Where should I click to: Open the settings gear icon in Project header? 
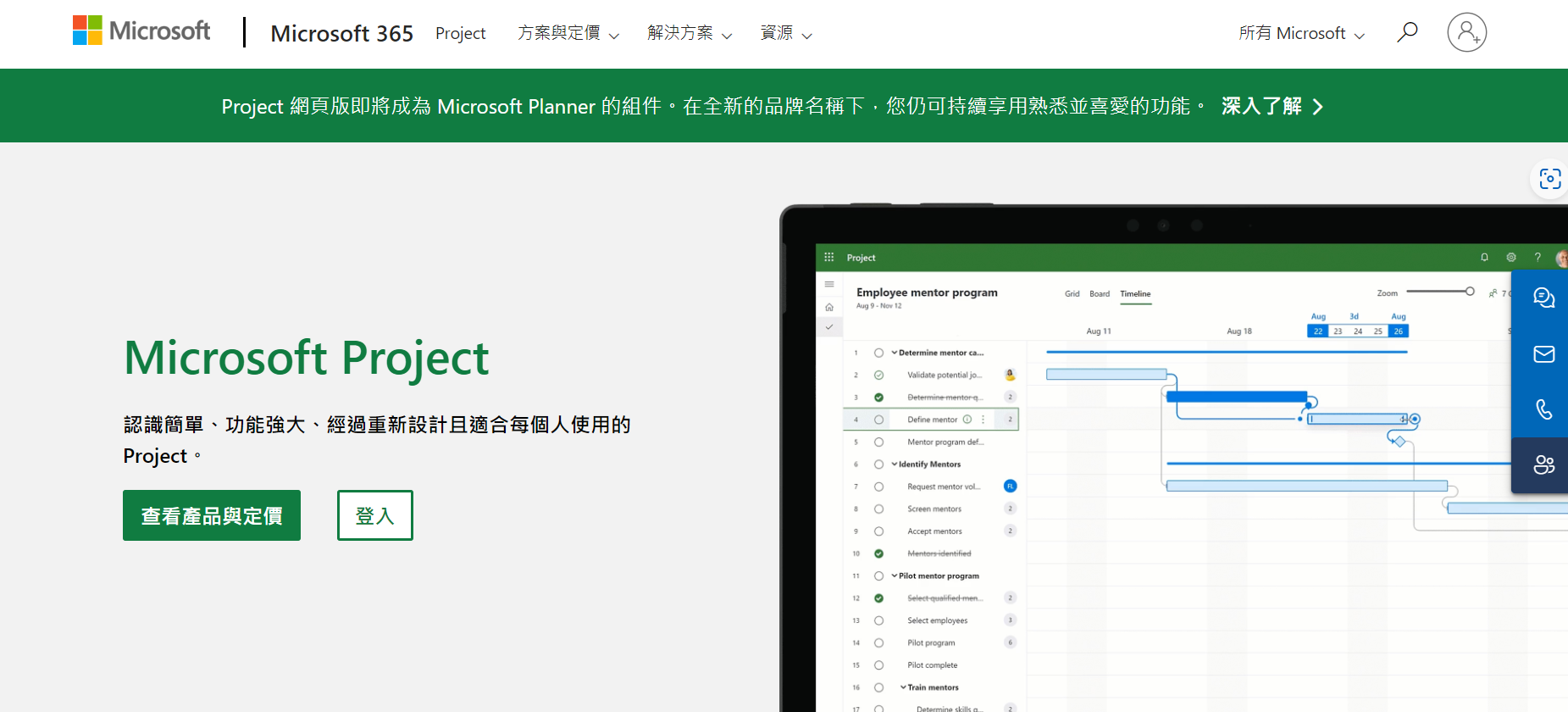click(x=1511, y=257)
